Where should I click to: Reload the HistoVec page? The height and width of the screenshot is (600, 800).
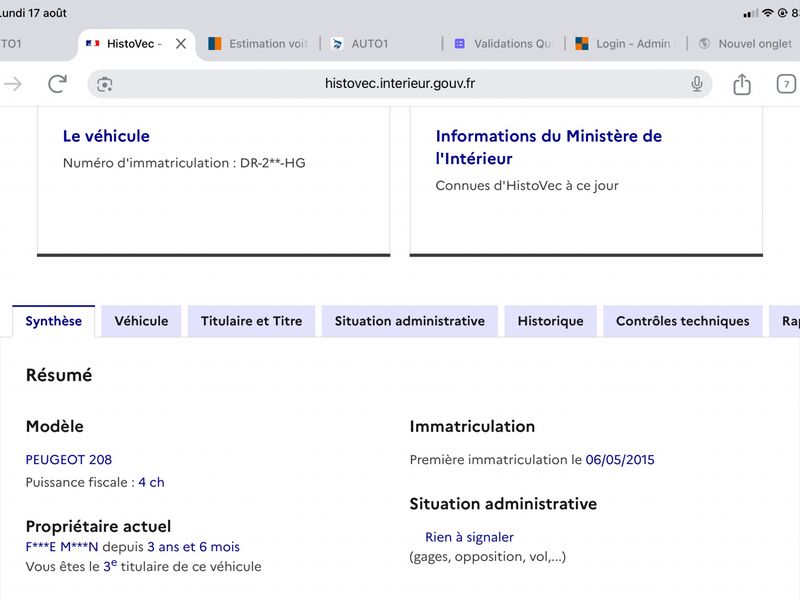[x=58, y=84]
